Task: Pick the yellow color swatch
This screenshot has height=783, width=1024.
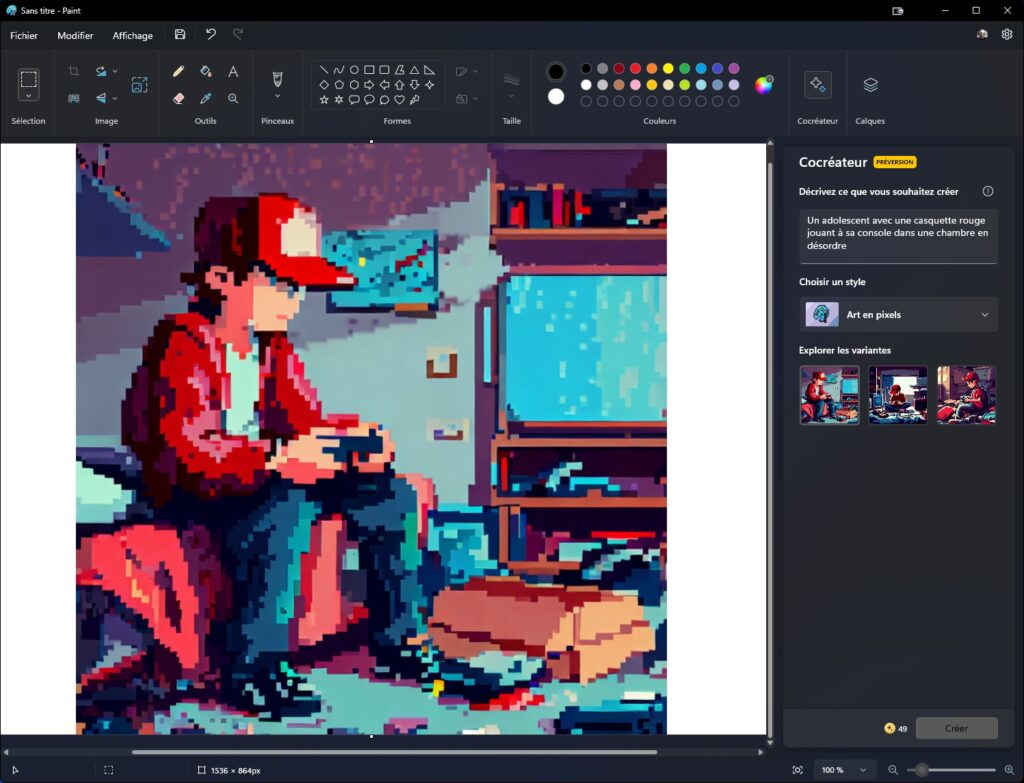Action: point(668,68)
